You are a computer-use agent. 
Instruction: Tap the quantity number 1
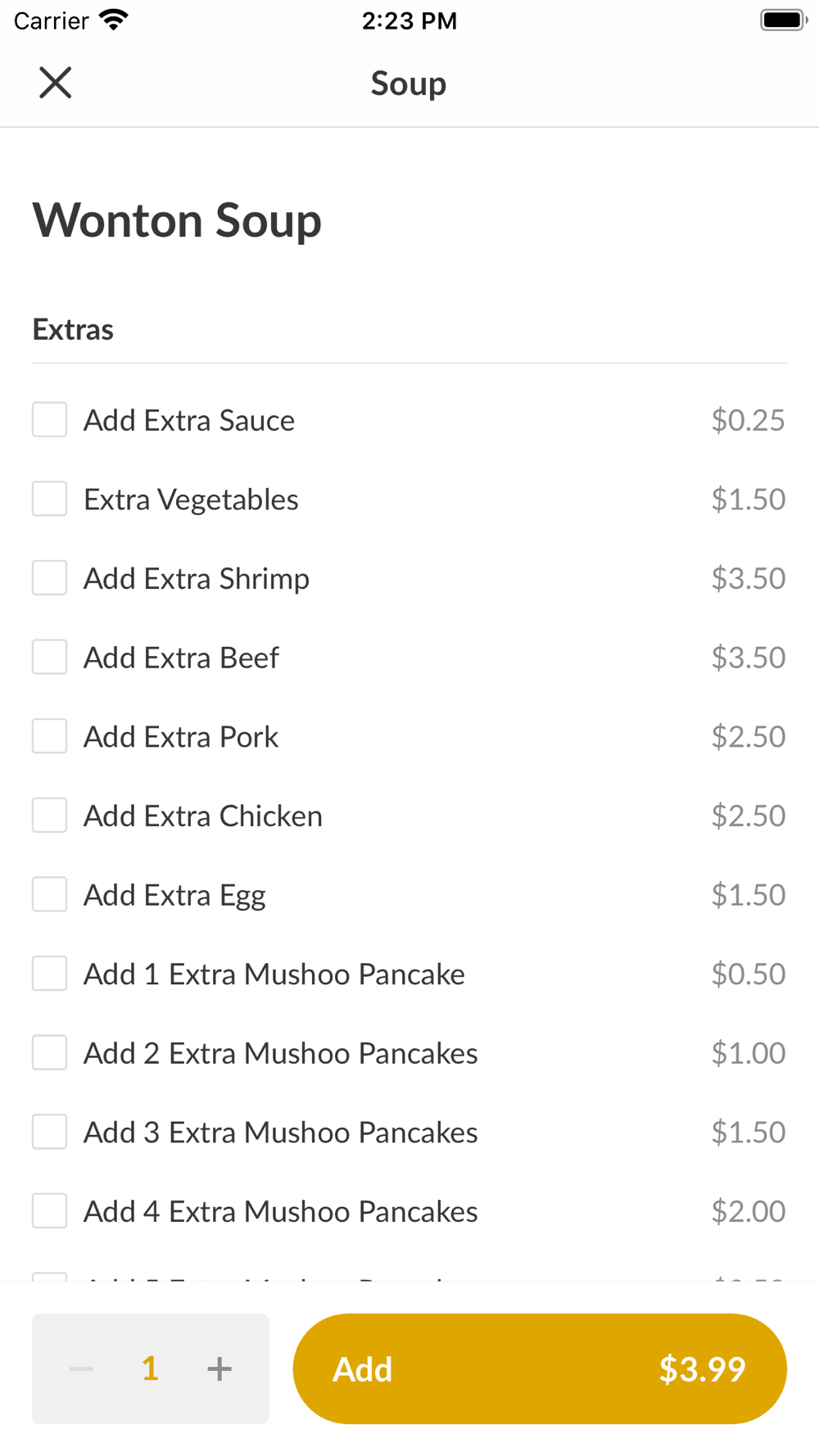[150, 1368]
